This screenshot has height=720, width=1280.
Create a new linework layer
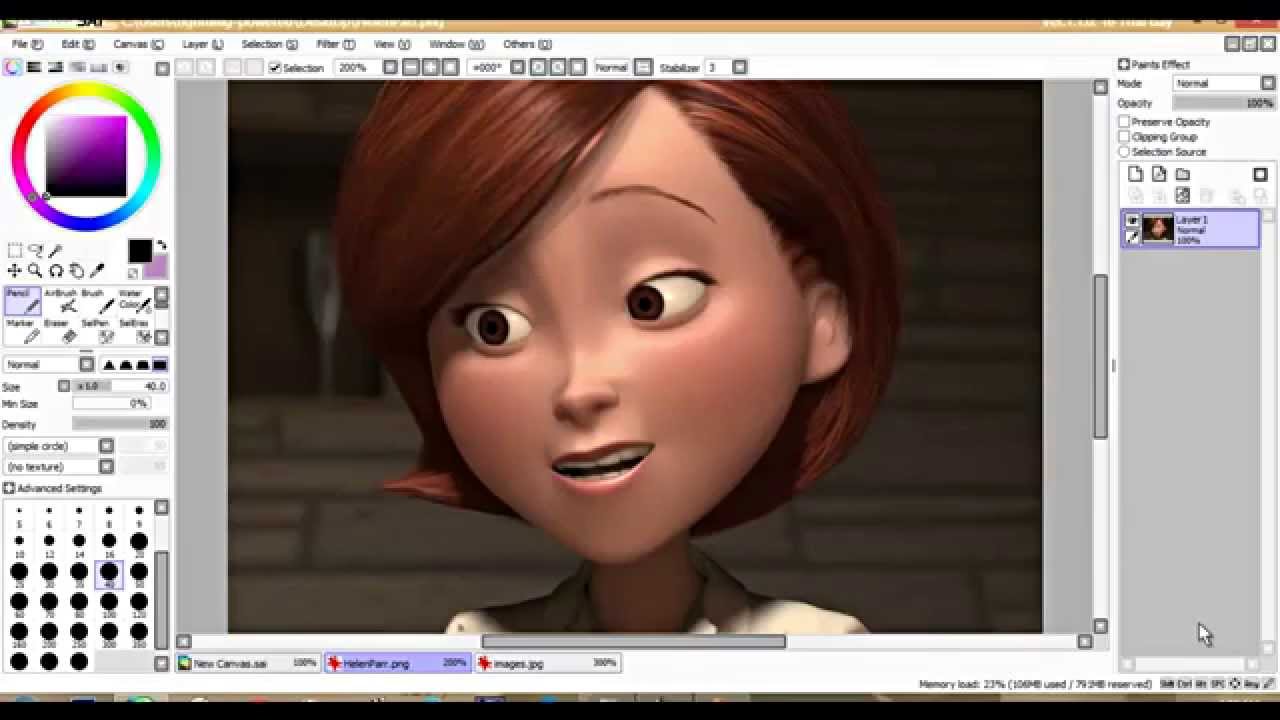click(1158, 174)
